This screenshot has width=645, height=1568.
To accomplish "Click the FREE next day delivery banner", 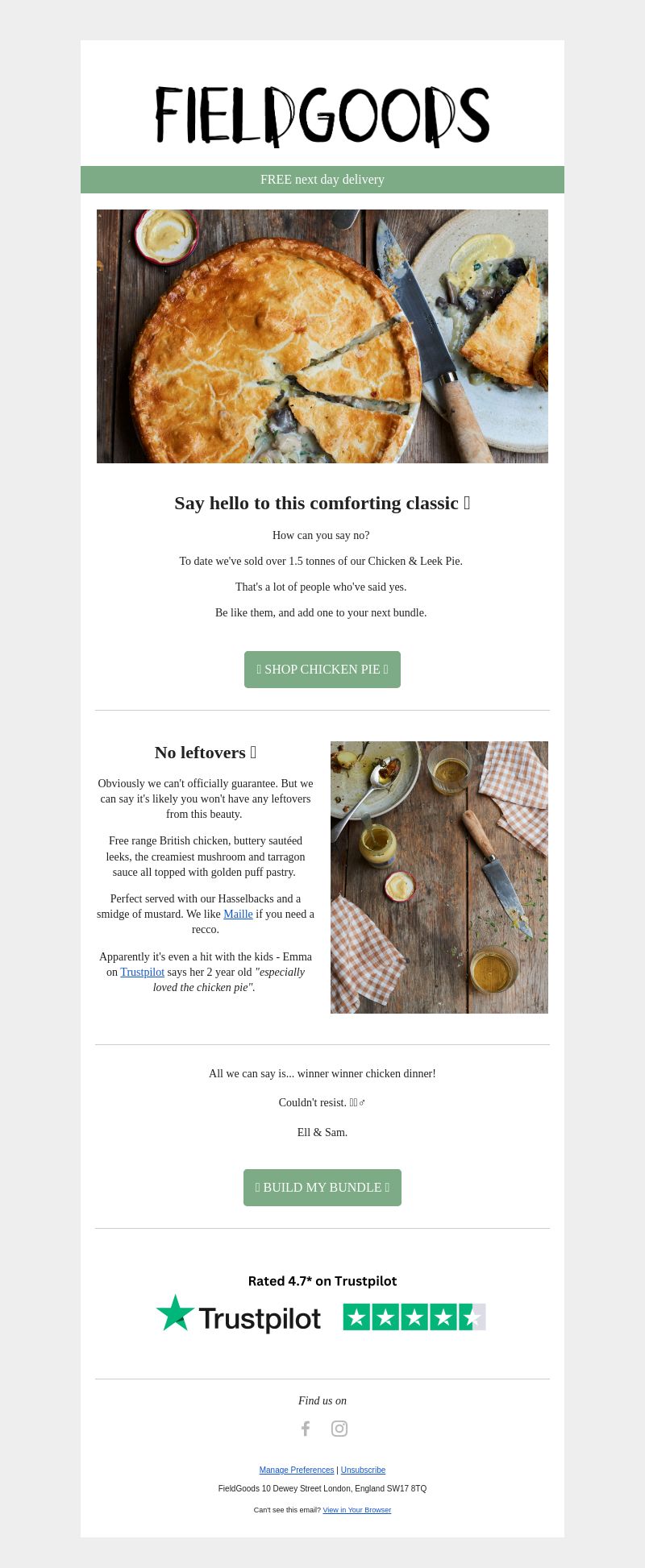I will pos(322,180).
